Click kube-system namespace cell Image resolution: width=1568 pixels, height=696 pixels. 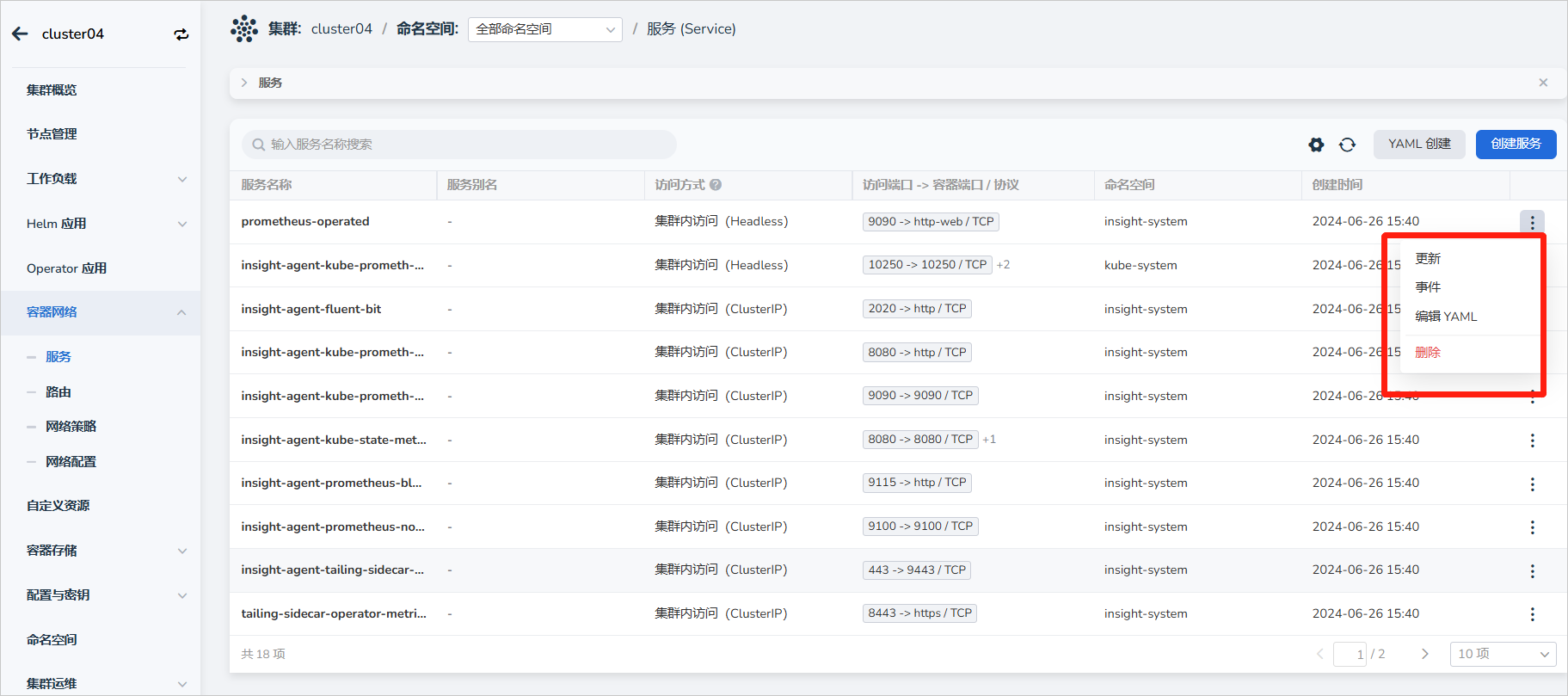pos(1141,266)
